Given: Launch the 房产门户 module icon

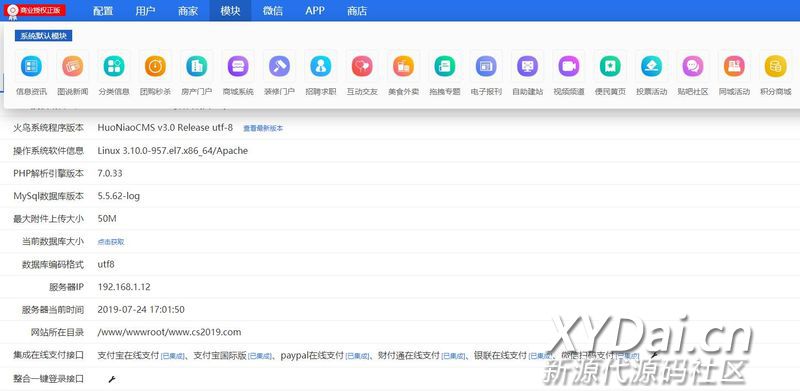Looking at the screenshot, I should click(196, 66).
